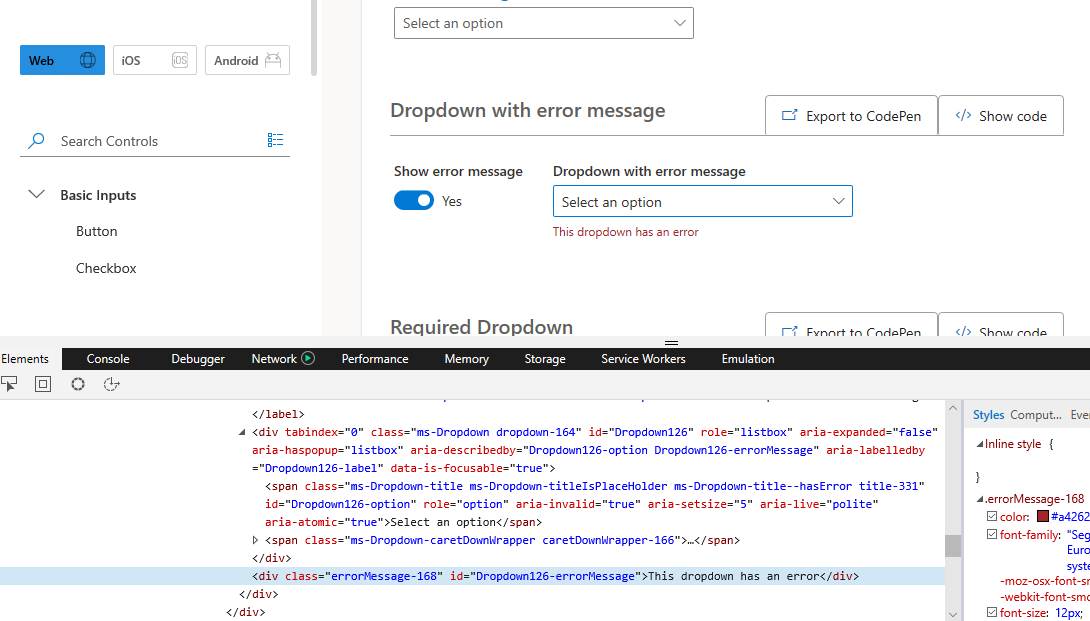The height and width of the screenshot is (621, 1090).
Task: Collapse the Basic Inputs section
Action: (37, 195)
